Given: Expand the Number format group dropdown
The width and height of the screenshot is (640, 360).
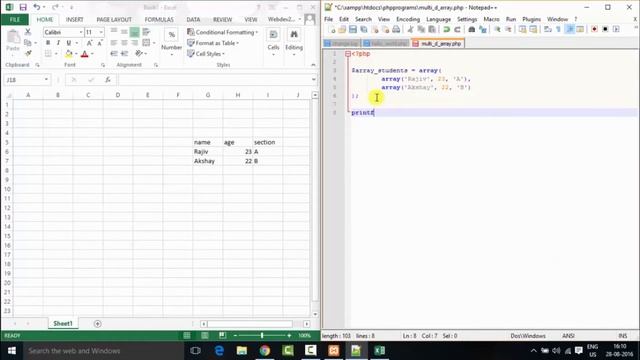Looking at the screenshot, I should (171, 55).
